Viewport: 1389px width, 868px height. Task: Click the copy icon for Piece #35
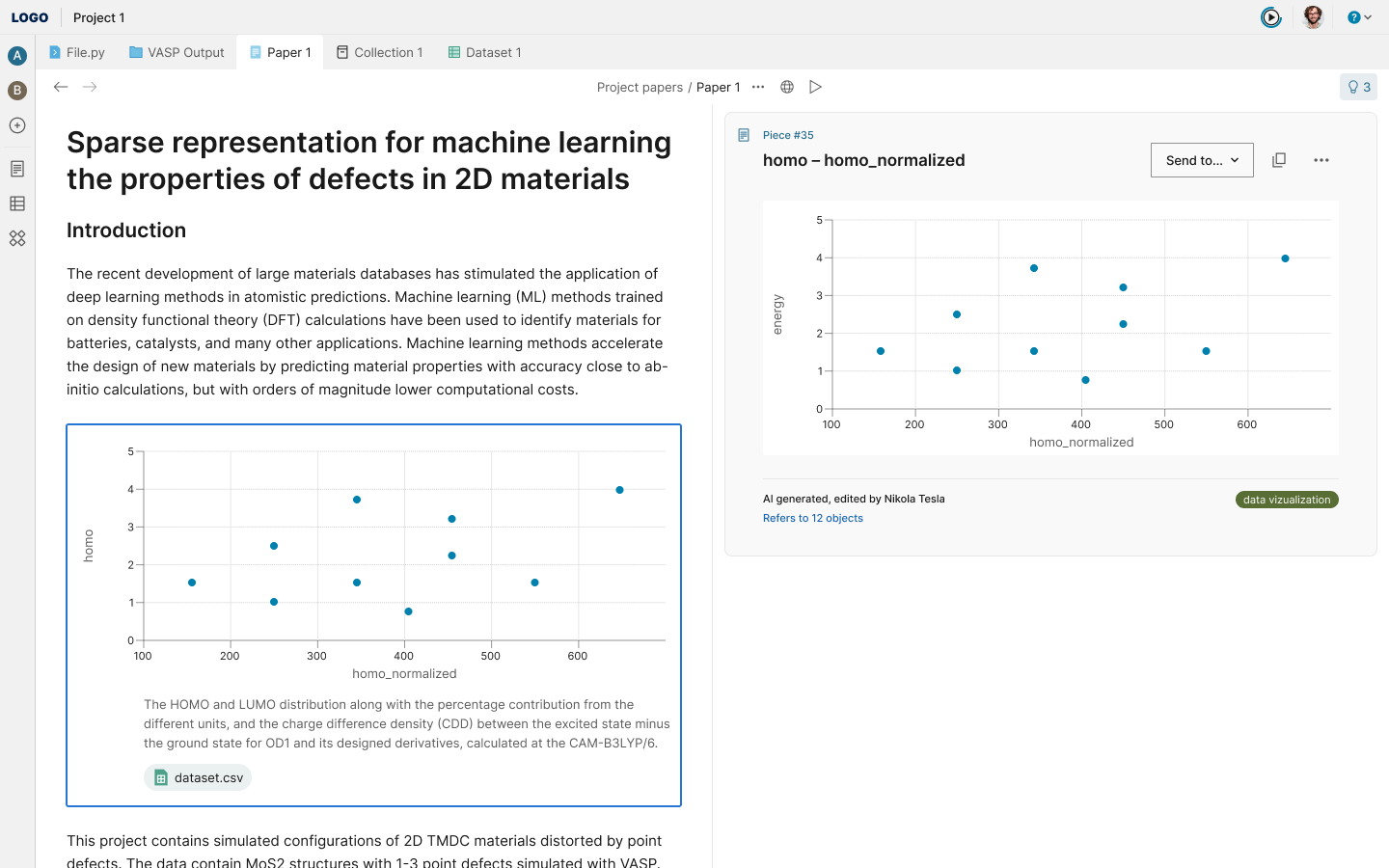1279,160
